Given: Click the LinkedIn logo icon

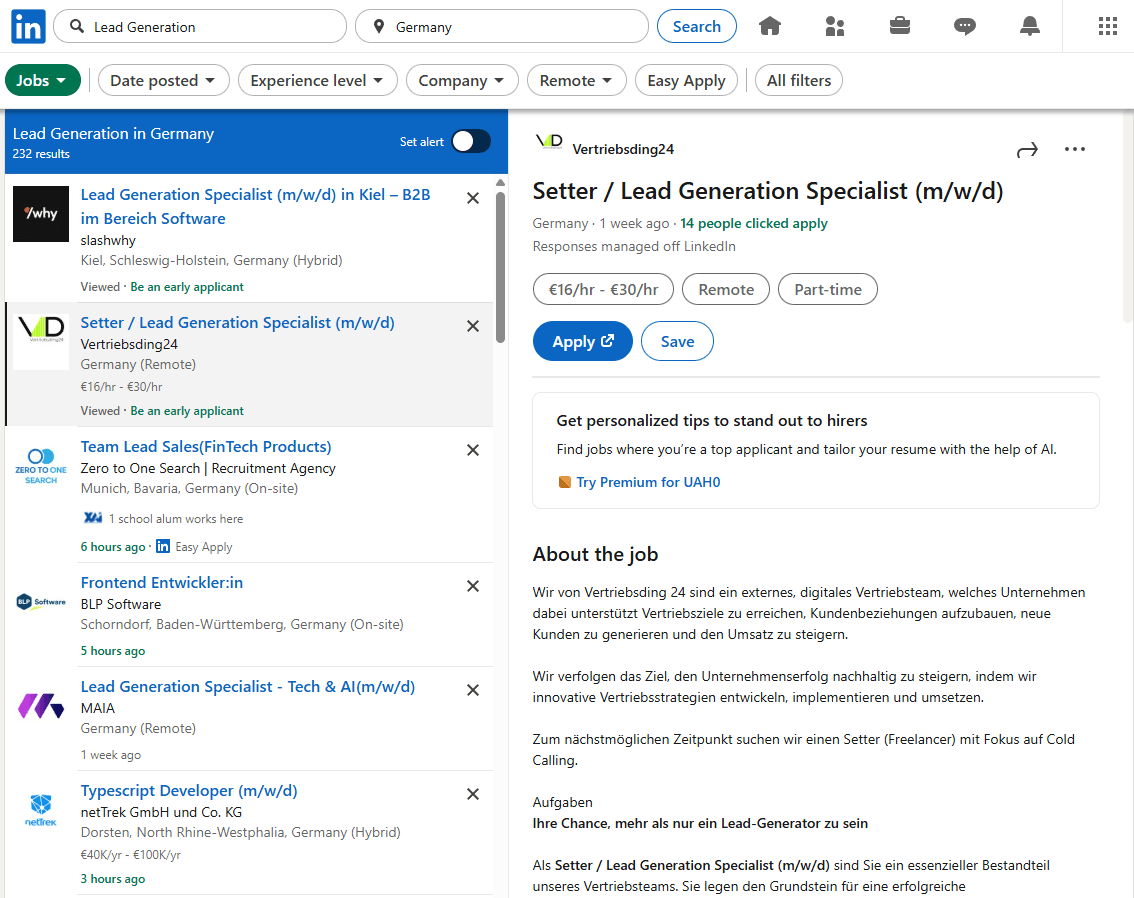Looking at the screenshot, I should pos(27,26).
